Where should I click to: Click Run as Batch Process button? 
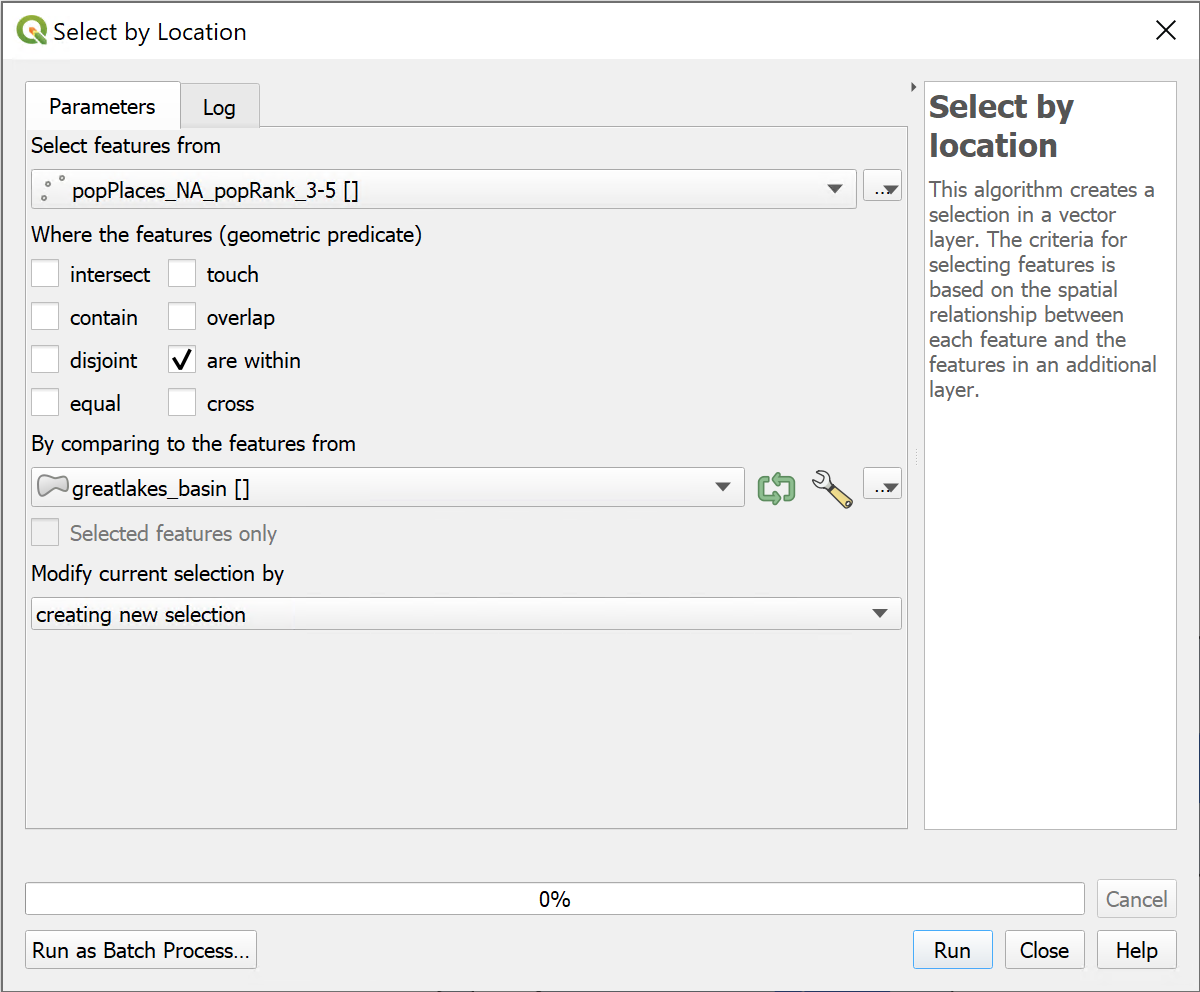pos(141,950)
